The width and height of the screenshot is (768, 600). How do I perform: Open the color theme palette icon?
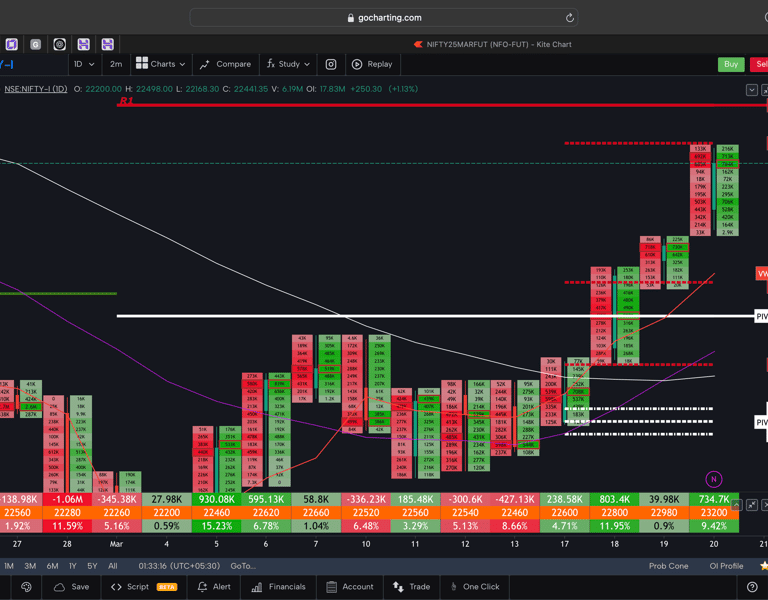26,587
